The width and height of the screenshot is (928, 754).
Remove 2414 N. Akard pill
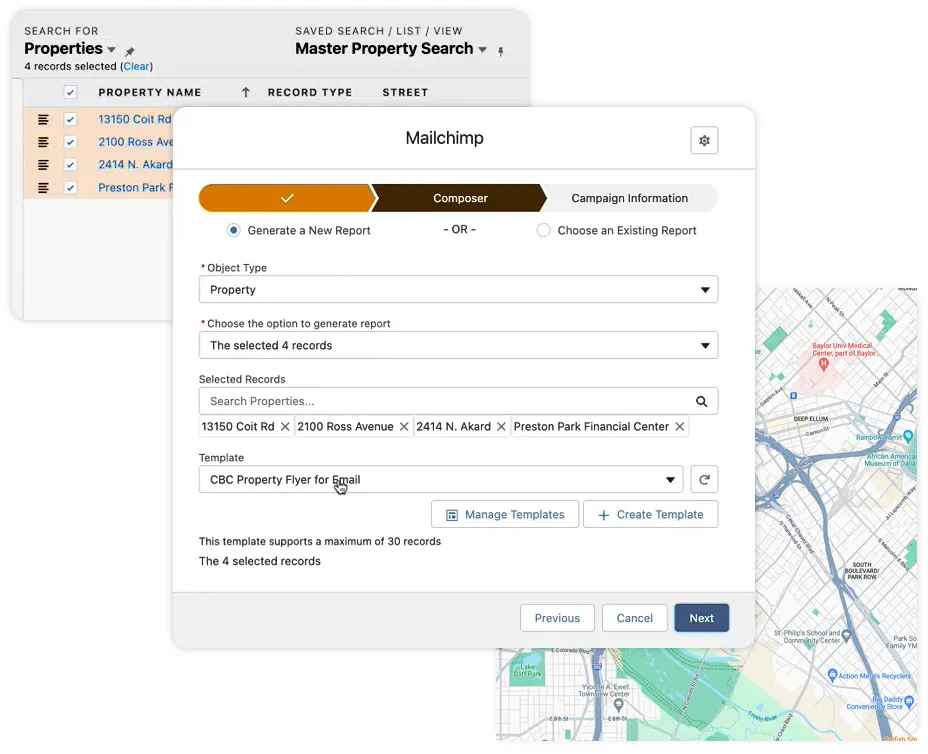click(501, 427)
